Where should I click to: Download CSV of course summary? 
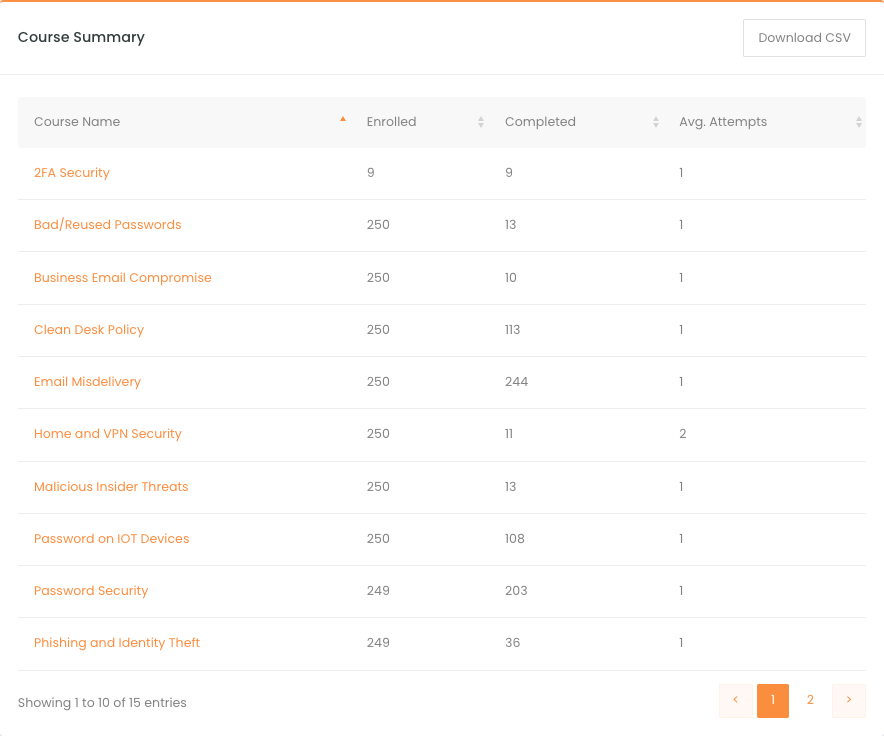point(804,38)
